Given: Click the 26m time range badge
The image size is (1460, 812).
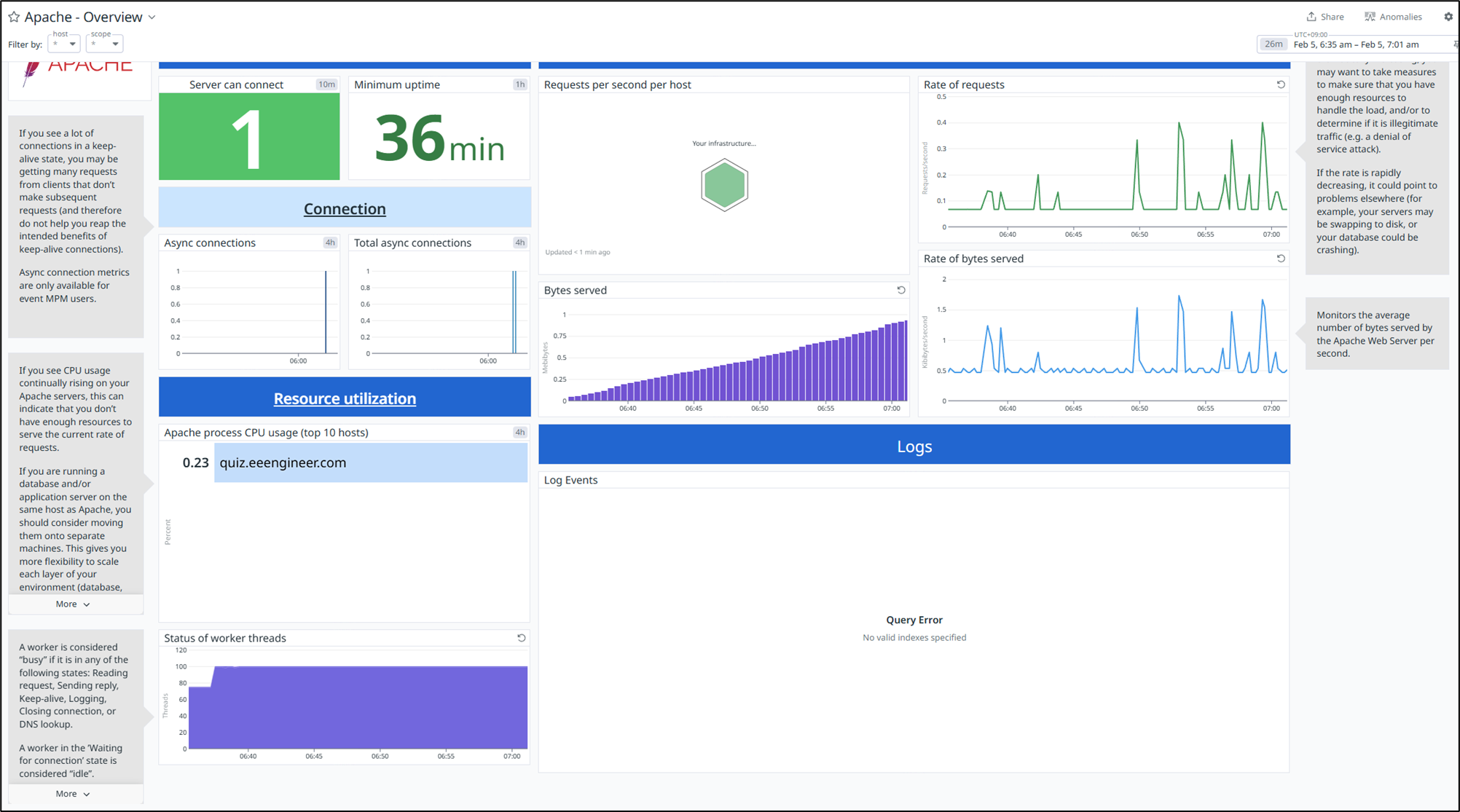Looking at the screenshot, I should (1273, 44).
